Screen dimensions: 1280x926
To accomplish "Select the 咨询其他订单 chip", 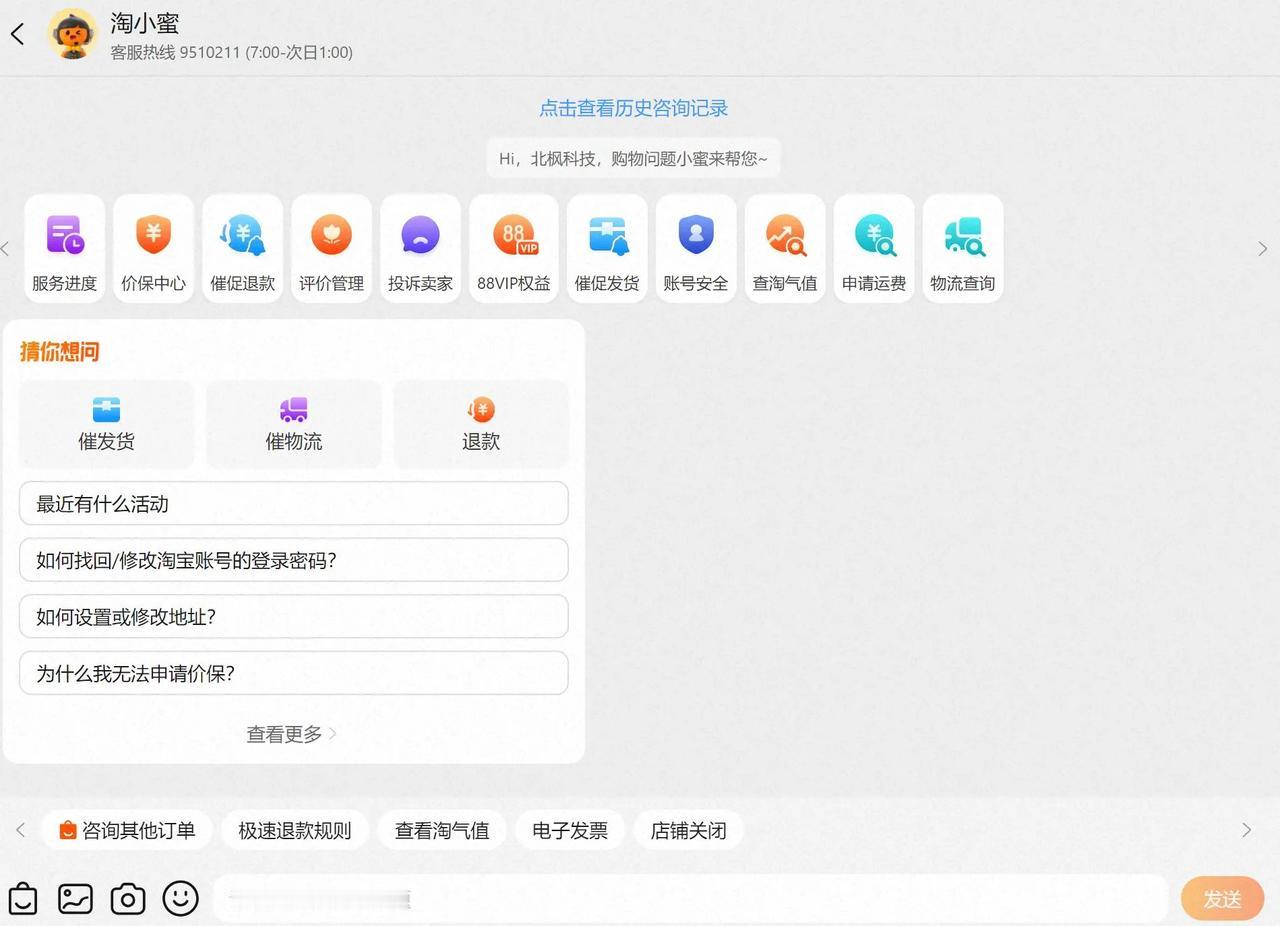I will (127, 830).
